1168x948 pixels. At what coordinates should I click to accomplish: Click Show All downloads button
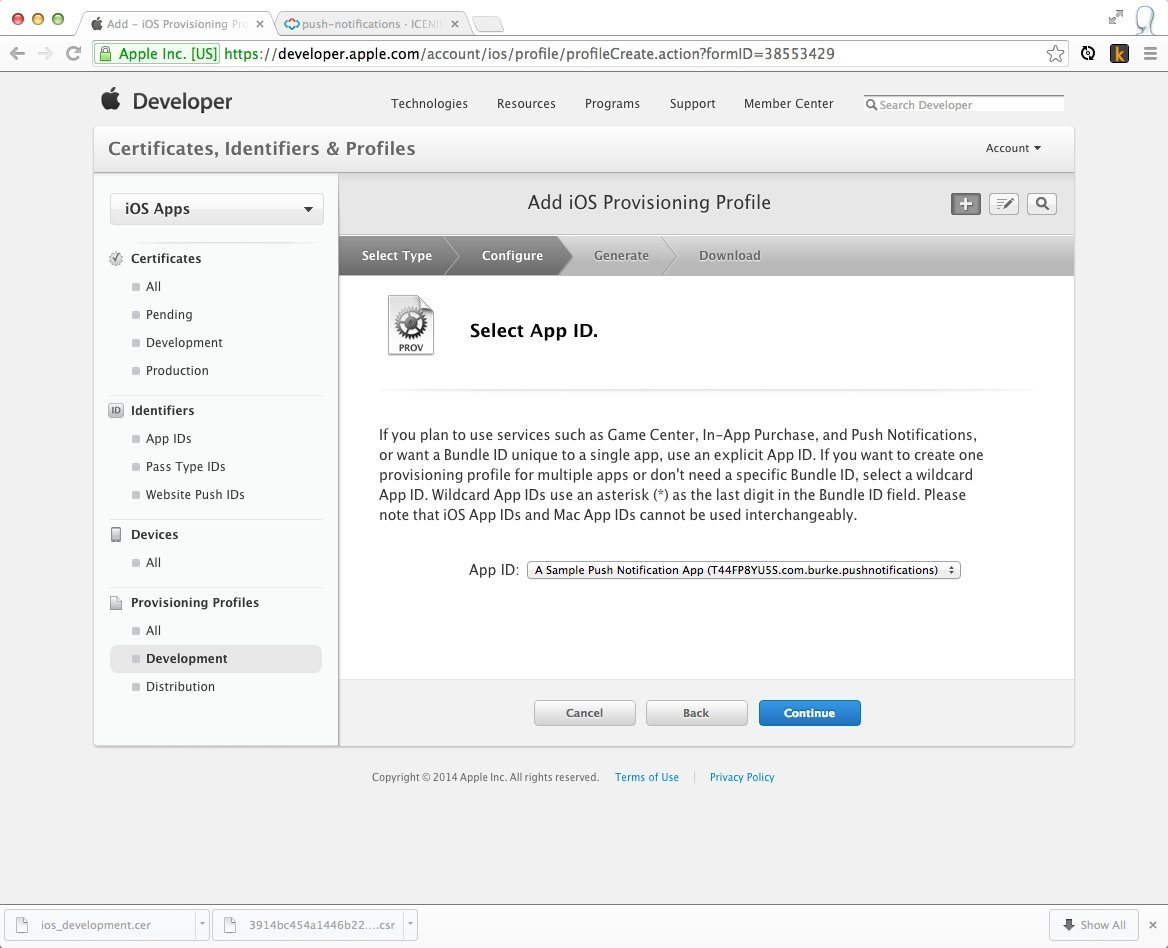click(x=1094, y=924)
